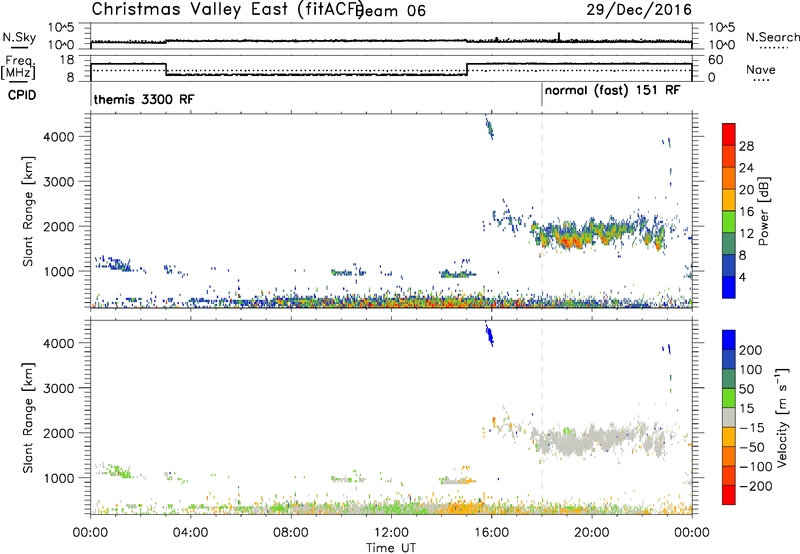The image size is (800, 554).
Task: Click the '16:00' time tick label
Action: click(491, 533)
